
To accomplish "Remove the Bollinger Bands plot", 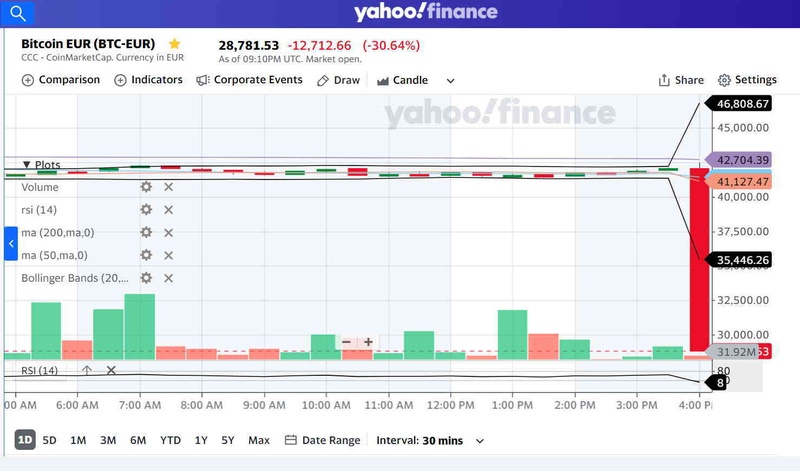I will point(168,278).
